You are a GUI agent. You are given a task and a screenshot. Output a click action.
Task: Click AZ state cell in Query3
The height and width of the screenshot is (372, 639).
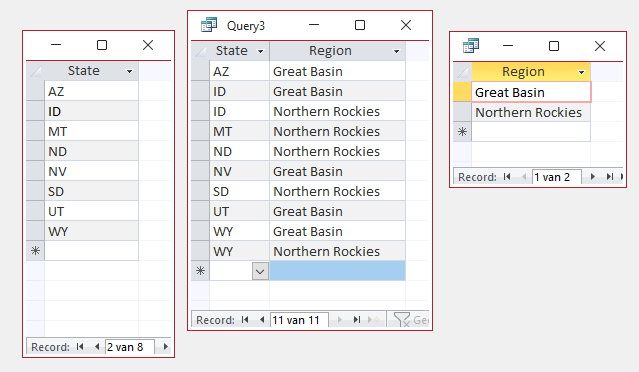click(x=239, y=71)
